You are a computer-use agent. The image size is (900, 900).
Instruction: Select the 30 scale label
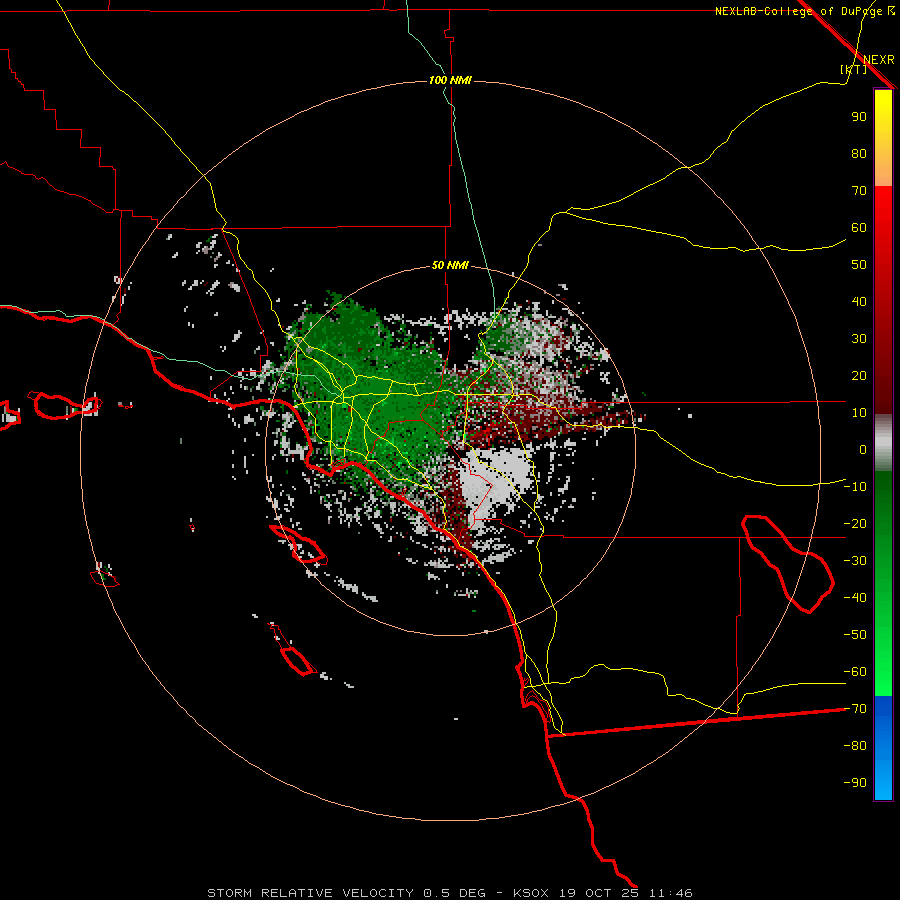pyautogui.click(x=859, y=339)
